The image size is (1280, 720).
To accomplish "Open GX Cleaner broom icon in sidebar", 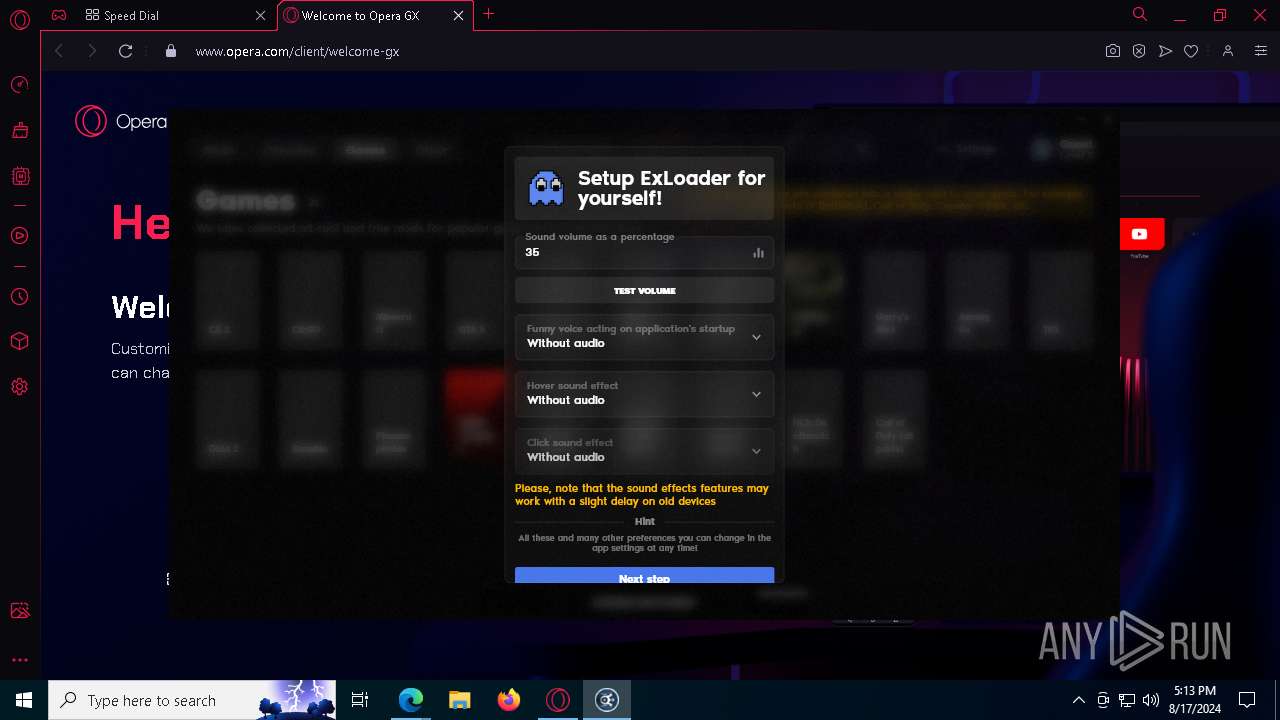I will [19, 130].
